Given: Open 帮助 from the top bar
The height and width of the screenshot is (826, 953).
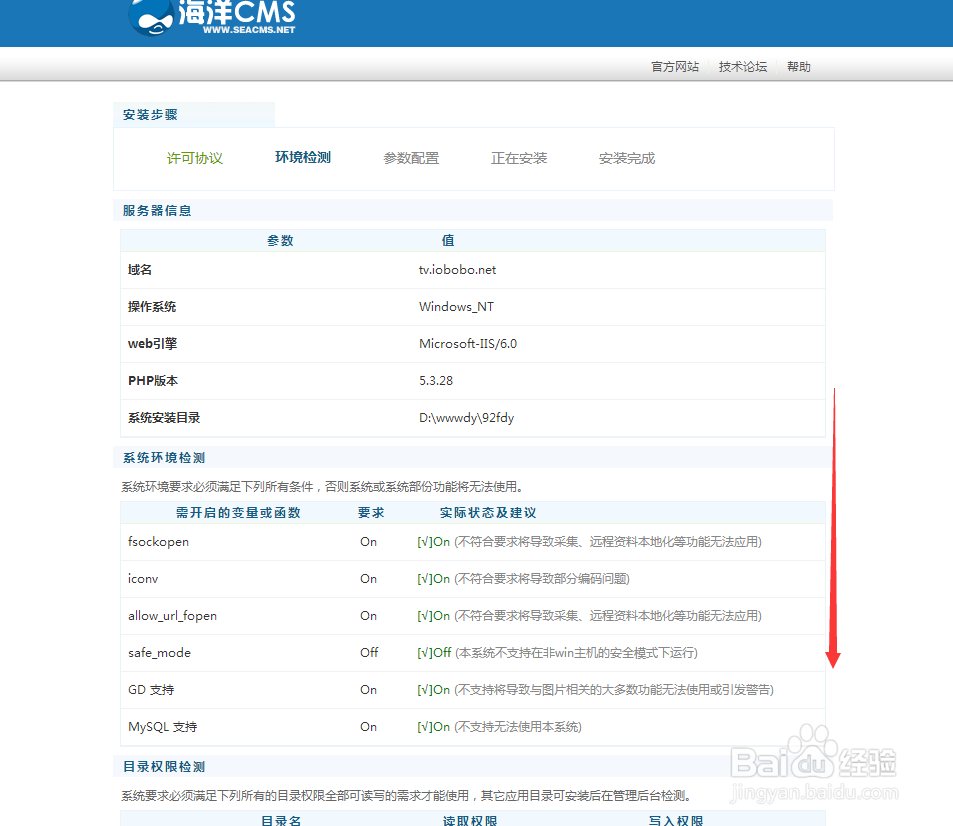Looking at the screenshot, I should 798,66.
